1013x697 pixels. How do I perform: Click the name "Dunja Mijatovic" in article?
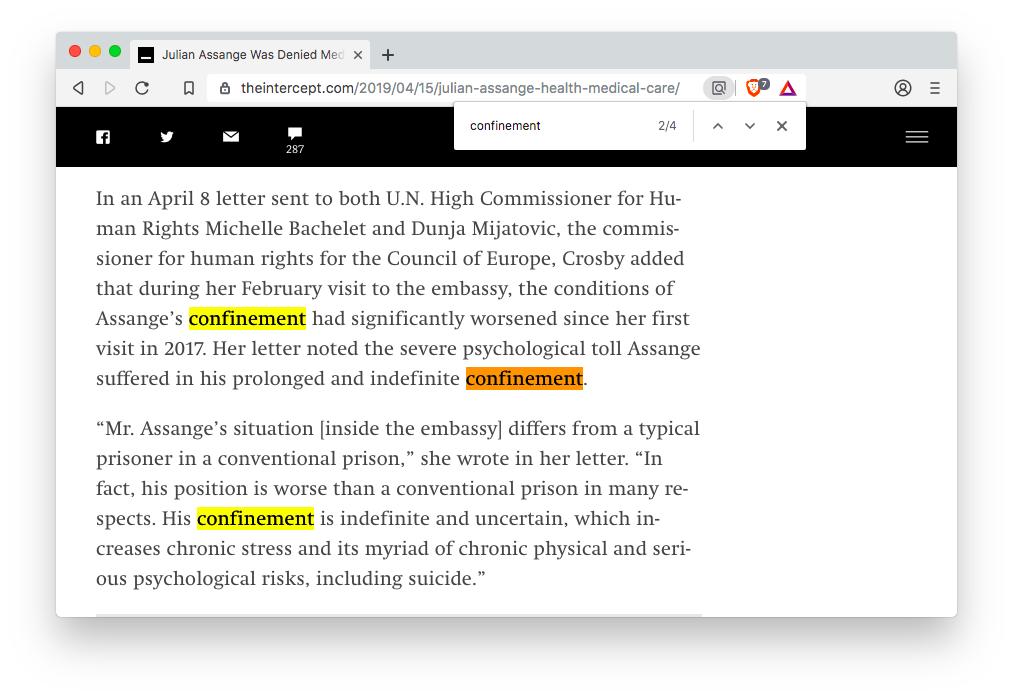tap(484, 228)
